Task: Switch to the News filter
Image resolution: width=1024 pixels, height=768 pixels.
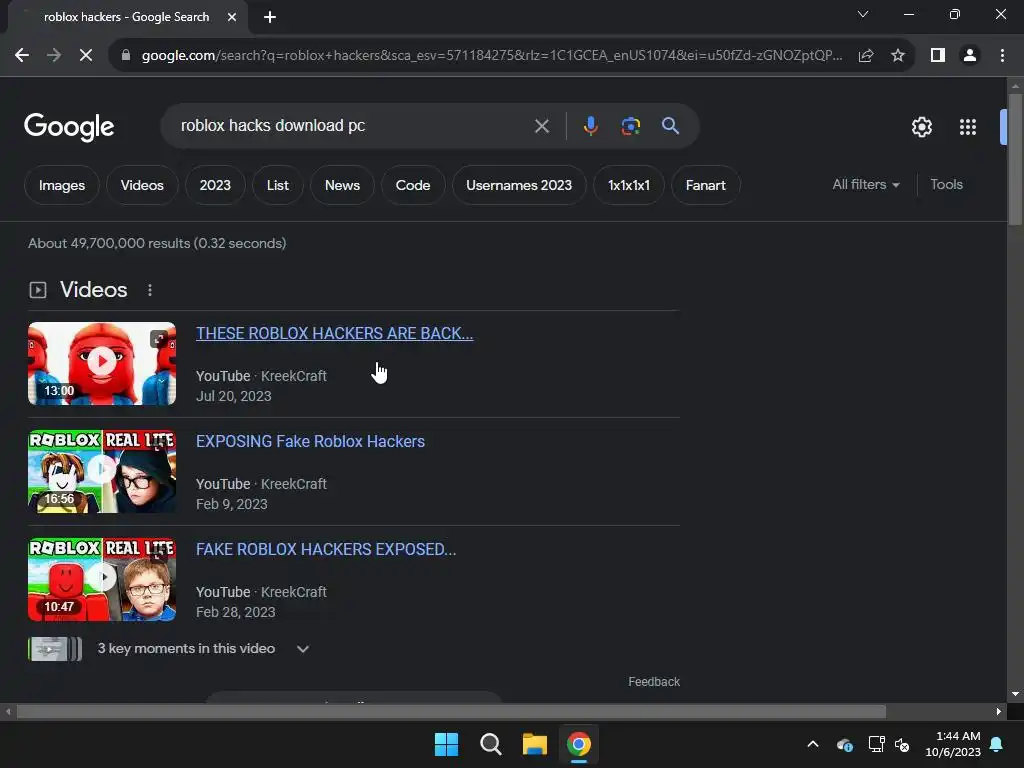Action: coord(342,185)
